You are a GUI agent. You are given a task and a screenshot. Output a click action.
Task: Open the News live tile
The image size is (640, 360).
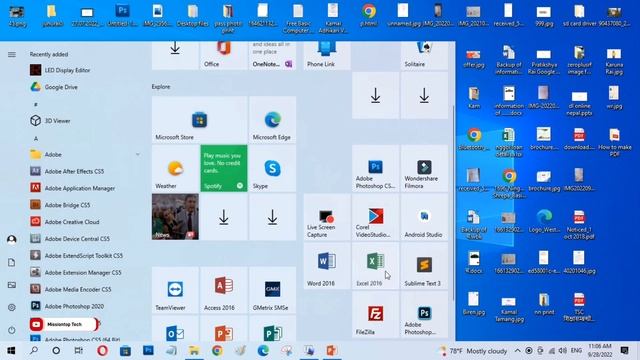tap(175, 217)
